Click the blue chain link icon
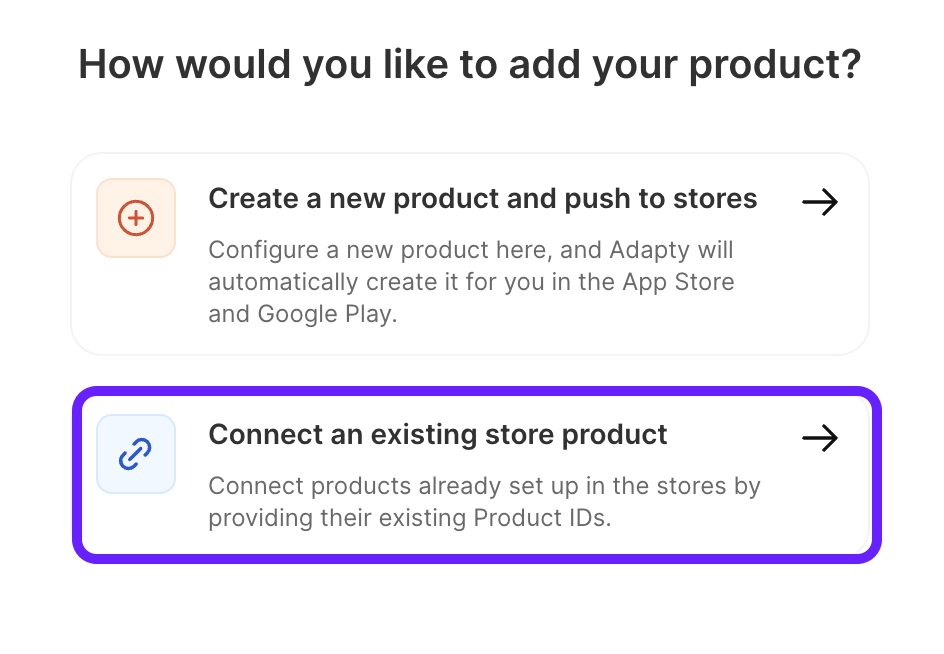The width and height of the screenshot is (944, 654). pyautogui.click(x=136, y=454)
